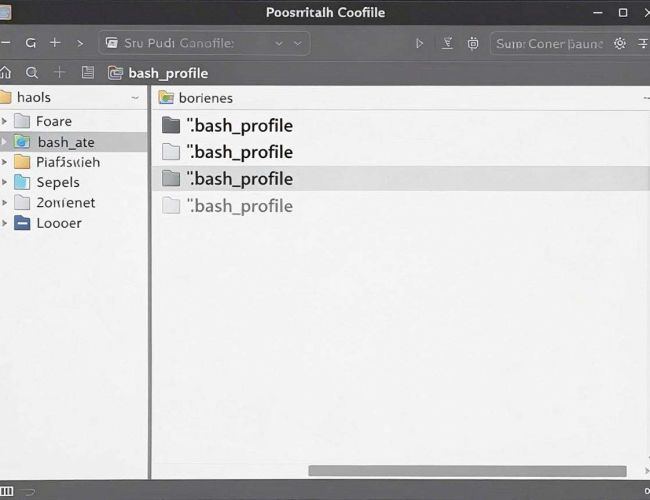The height and width of the screenshot is (500, 650).
Task: Click the play triangle icon
Action: [x=420, y=44]
